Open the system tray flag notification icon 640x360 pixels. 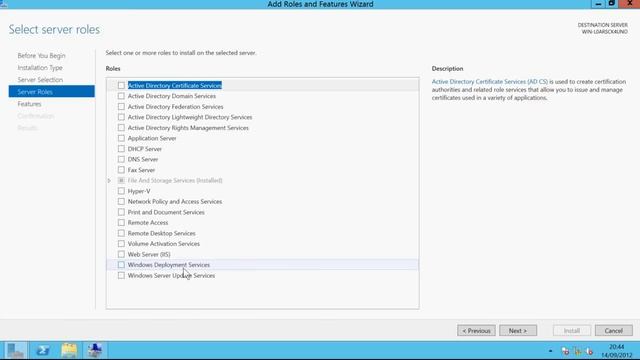point(565,351)
